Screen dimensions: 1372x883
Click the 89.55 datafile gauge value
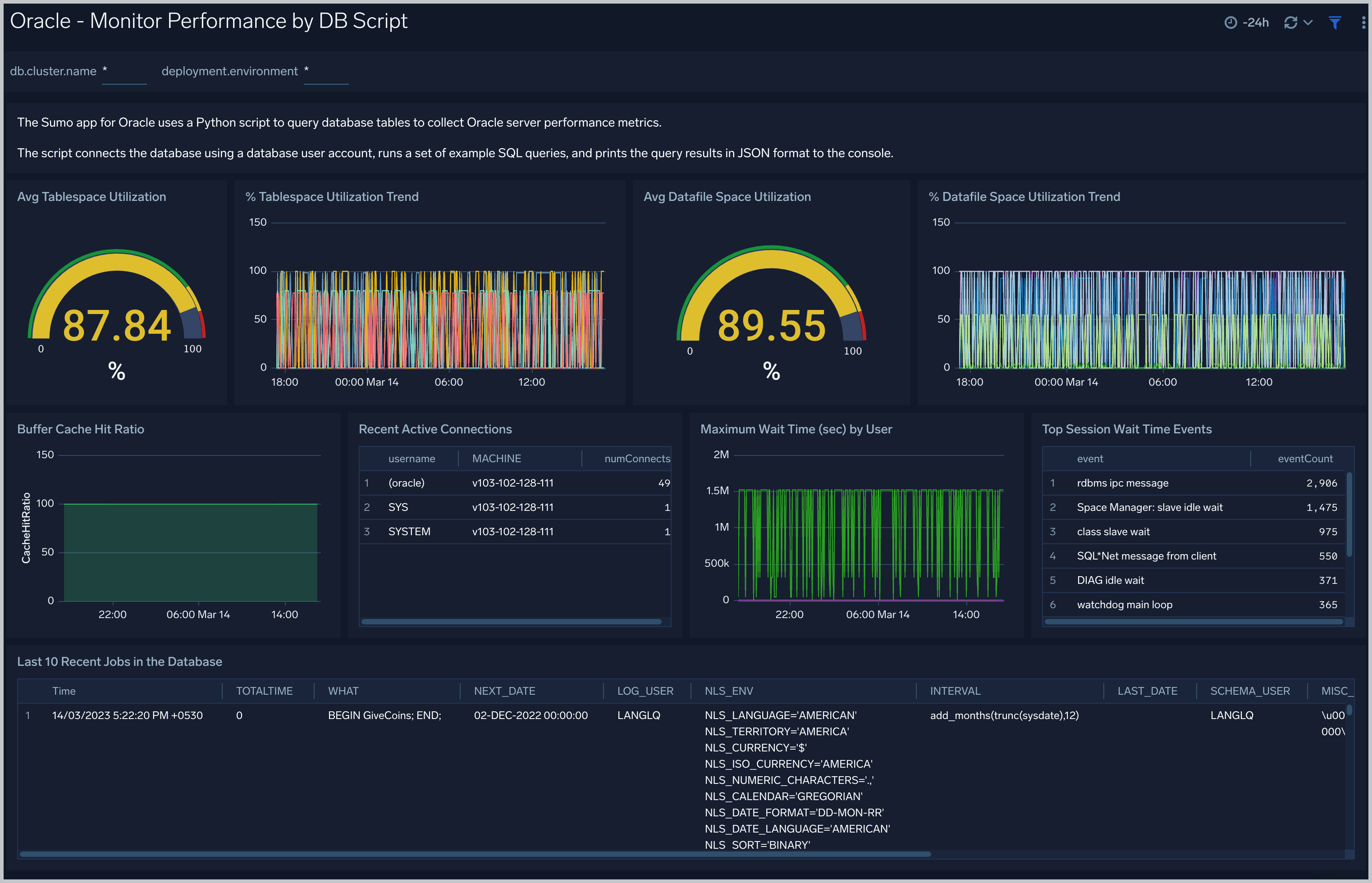tap(772, 326)
